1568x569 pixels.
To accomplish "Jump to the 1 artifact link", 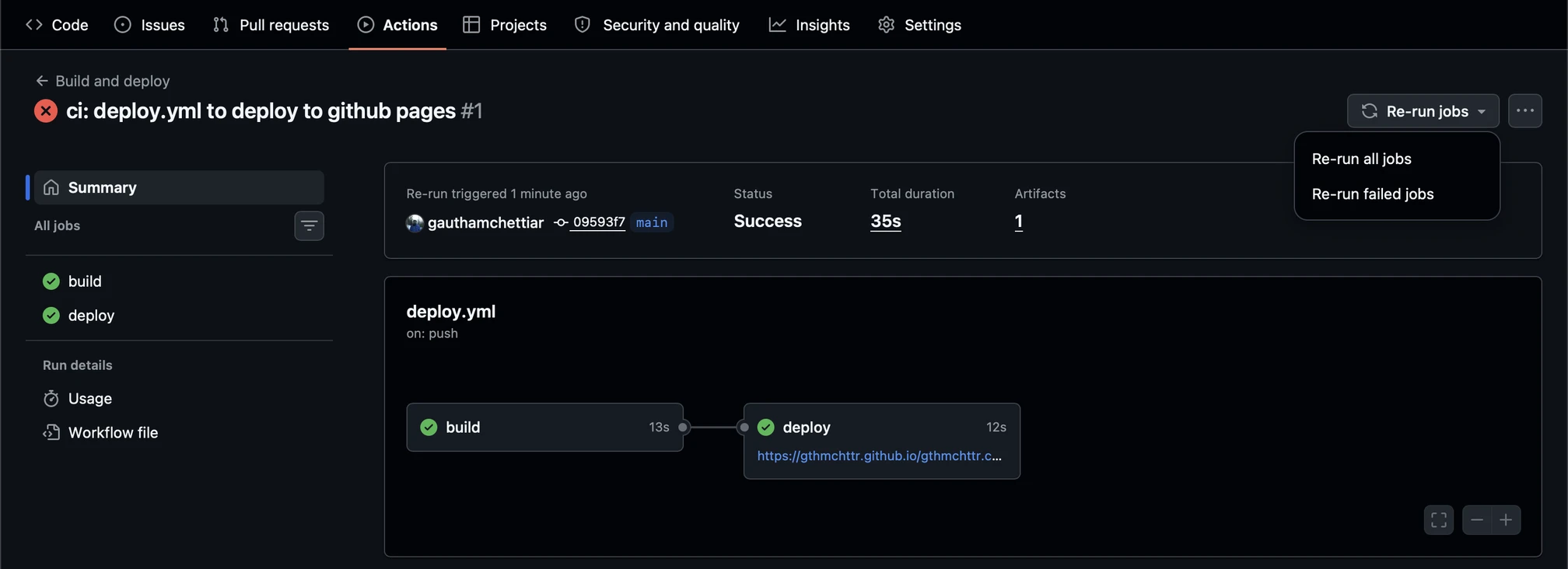I will tap(1019, 222).
